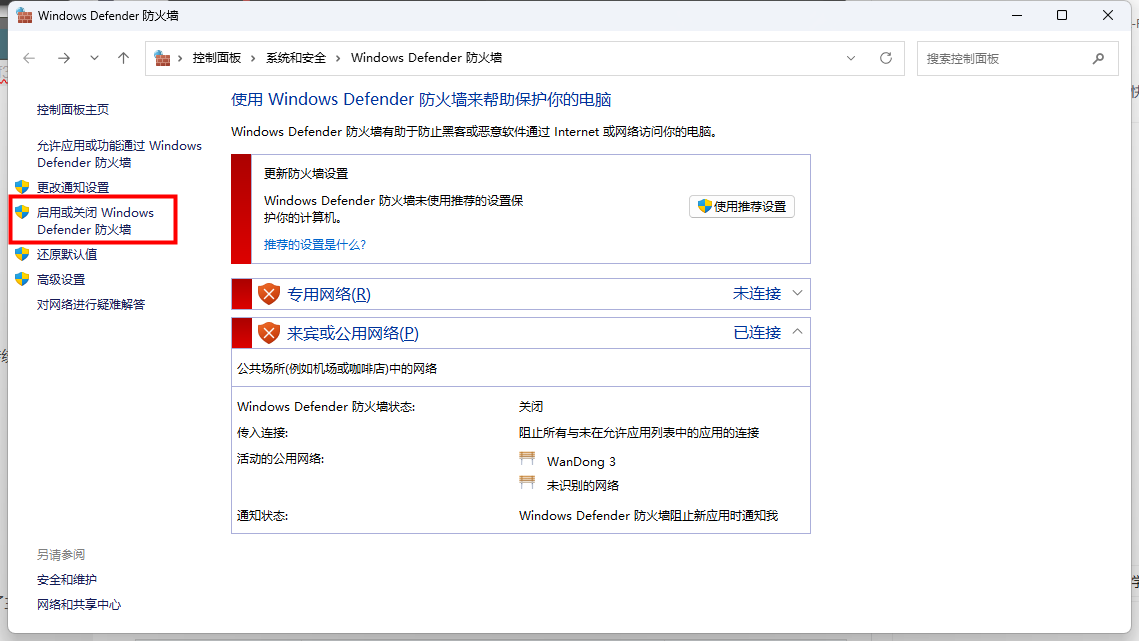Expand chevron after 控制面板 breadcrumb
Image resolution: width=1139 pixels, height=641 pixels.
pyautogui.click(x=253, y=58)
